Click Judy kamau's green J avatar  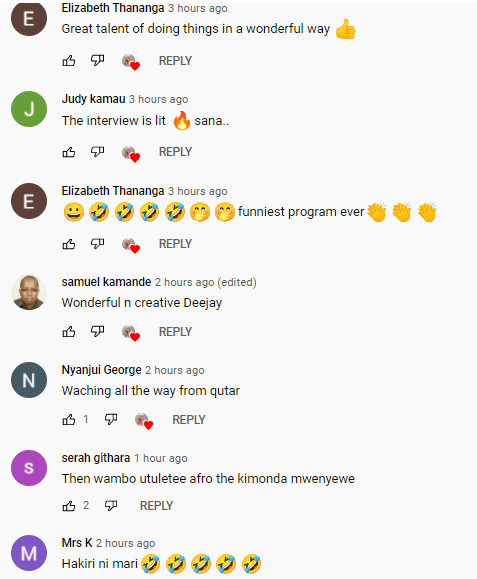coord(29,109)
